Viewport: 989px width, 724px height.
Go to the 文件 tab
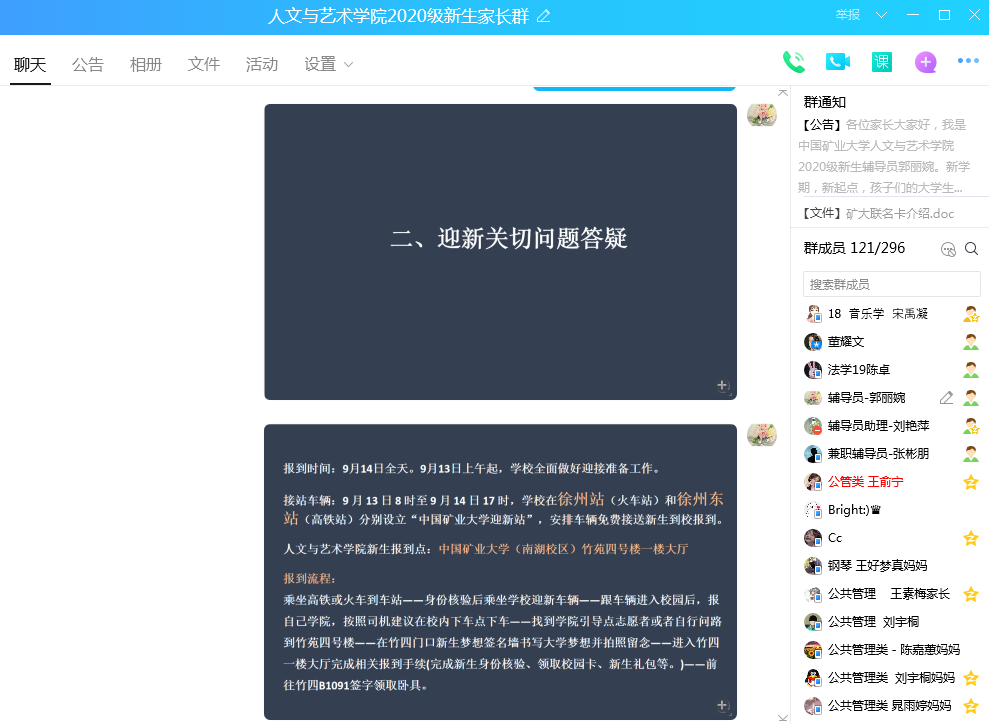point(204,64)
